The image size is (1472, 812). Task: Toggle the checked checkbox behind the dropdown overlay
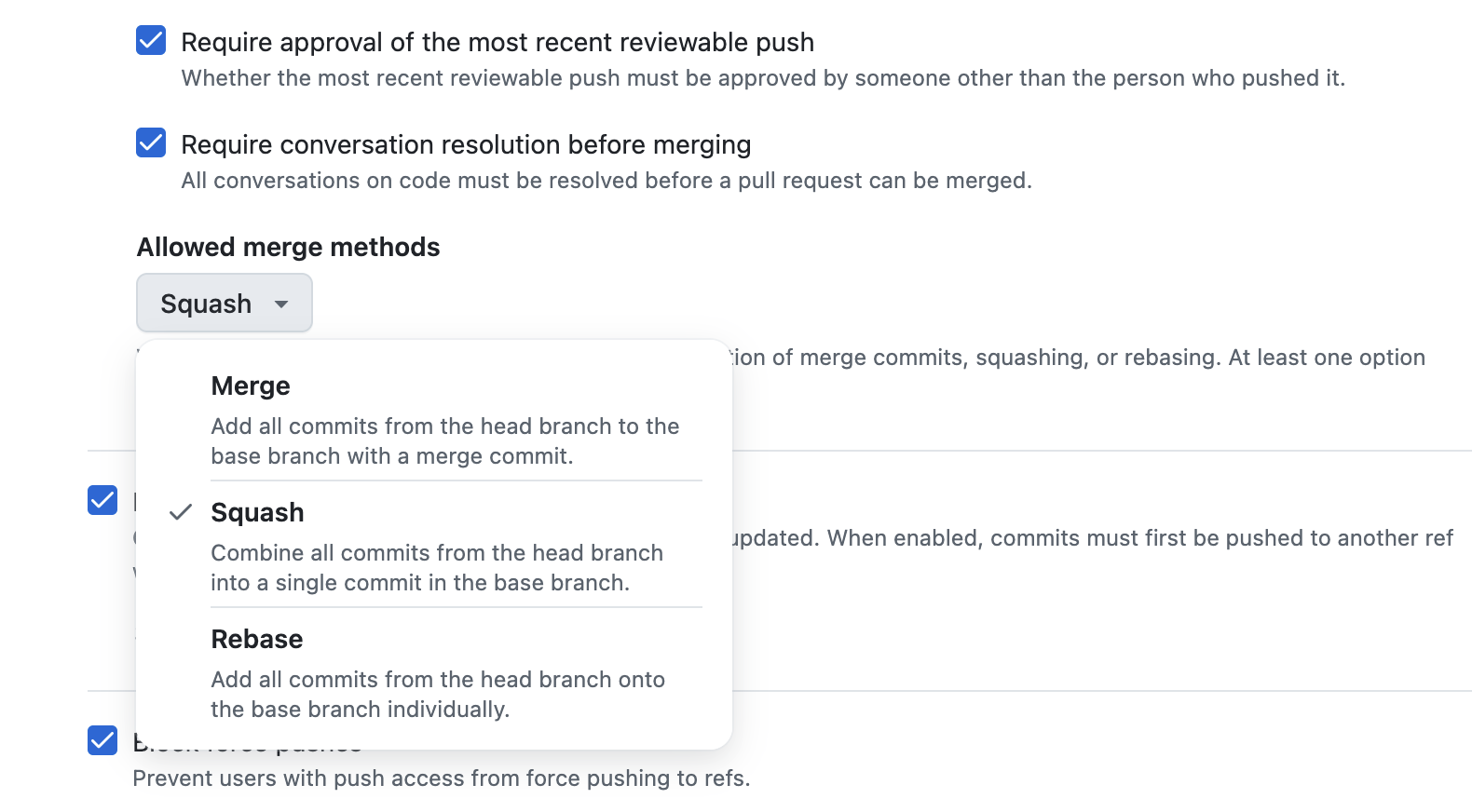102,500
